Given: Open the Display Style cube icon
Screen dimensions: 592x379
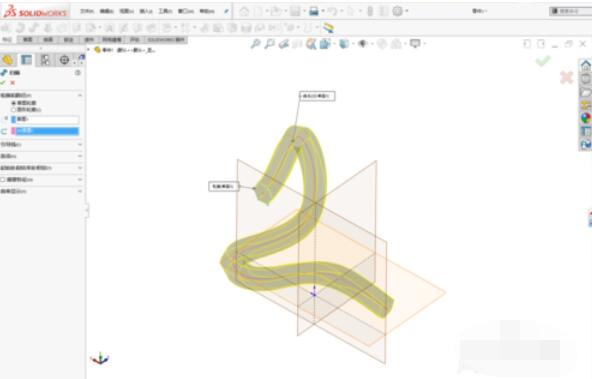Looking at the screenshot, I should [x=344, y=44].
